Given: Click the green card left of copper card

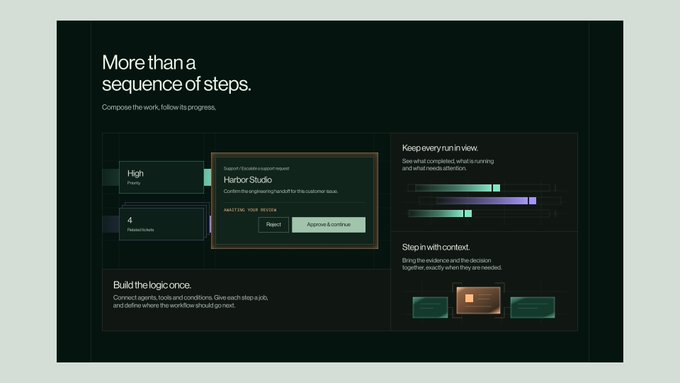Looking at the screenshot, I should [430, 308].
